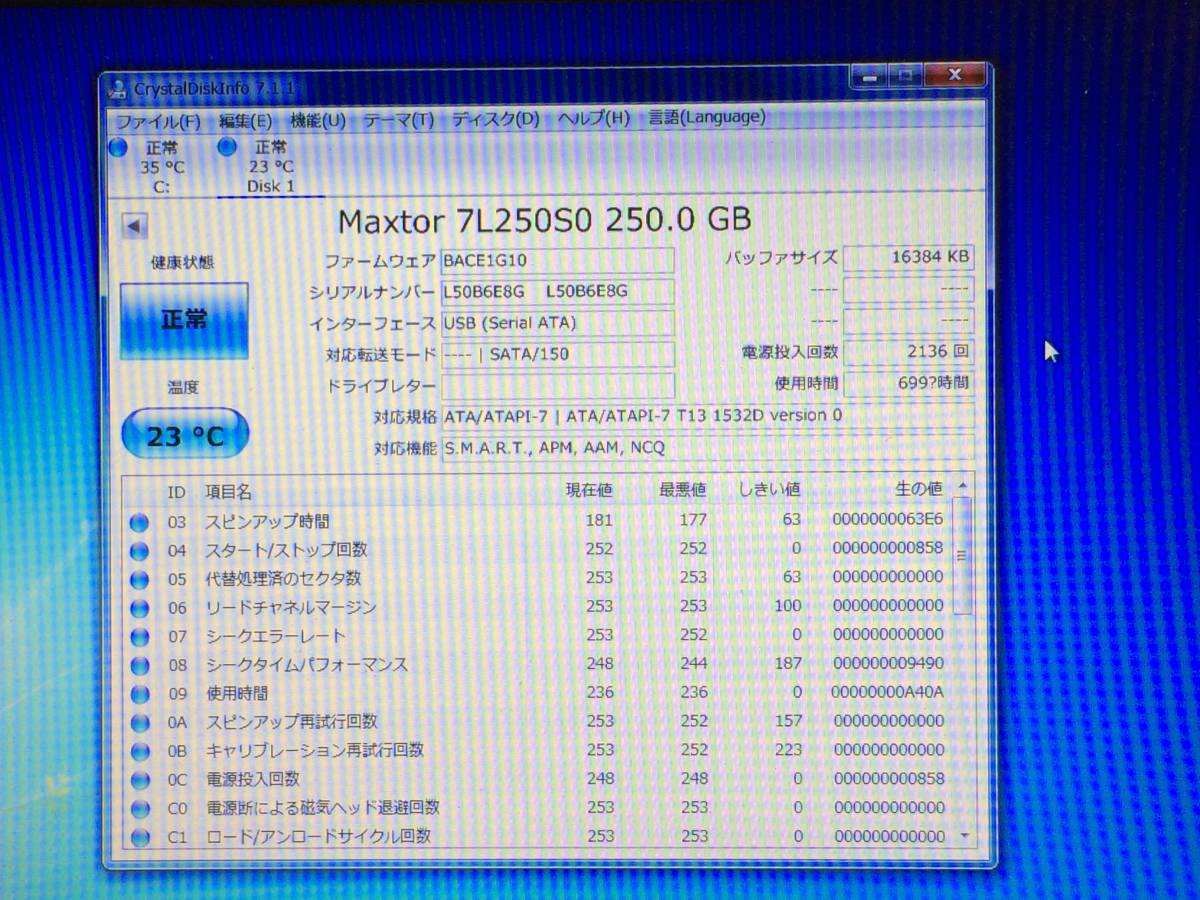Click status icon for C1 ロード/アンロードサイクル回数
This screenshot has height=900, width=1200.
139,838
